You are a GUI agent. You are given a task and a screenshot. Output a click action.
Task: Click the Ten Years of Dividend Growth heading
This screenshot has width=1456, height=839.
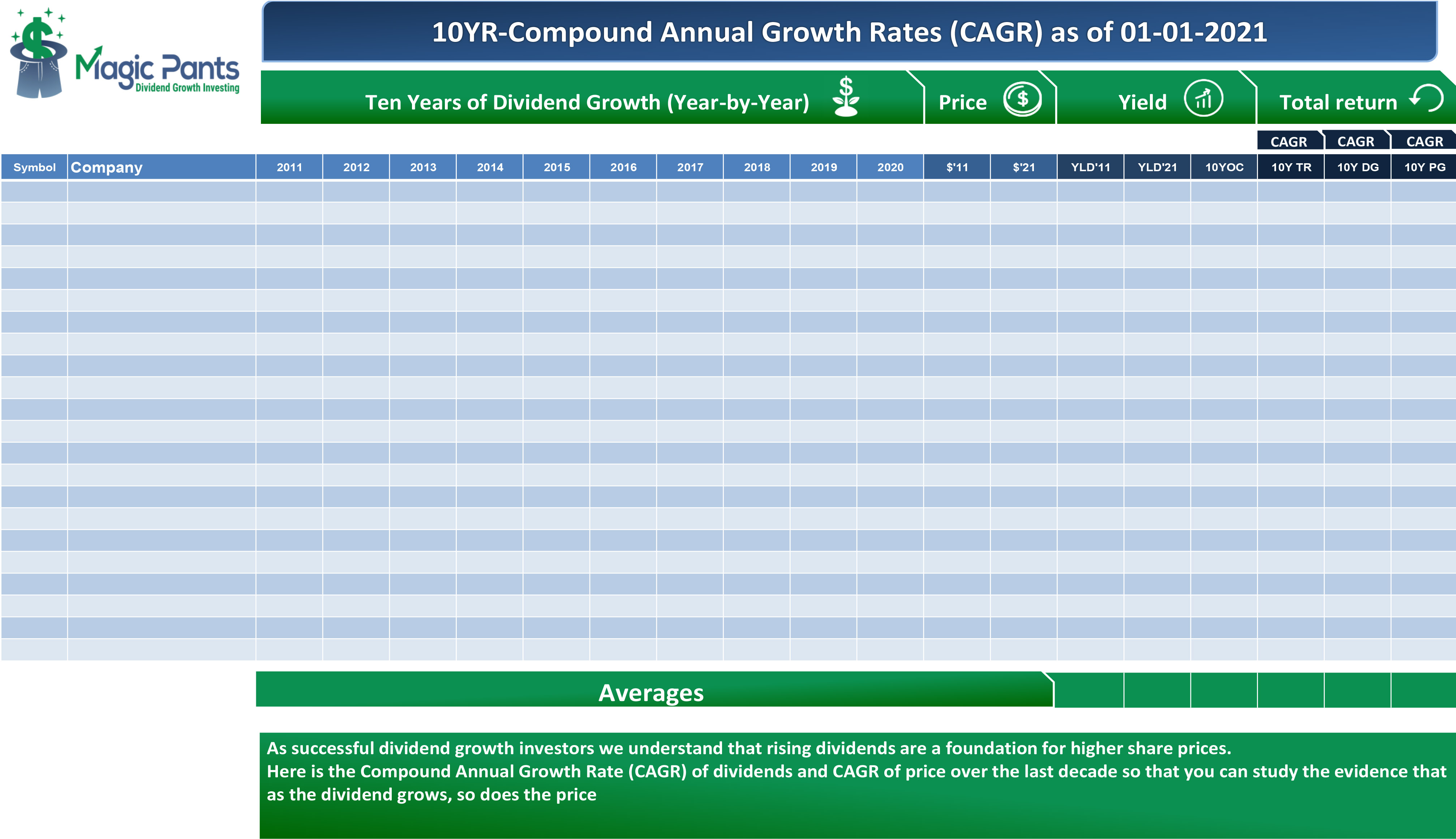[x=587, y=102]
